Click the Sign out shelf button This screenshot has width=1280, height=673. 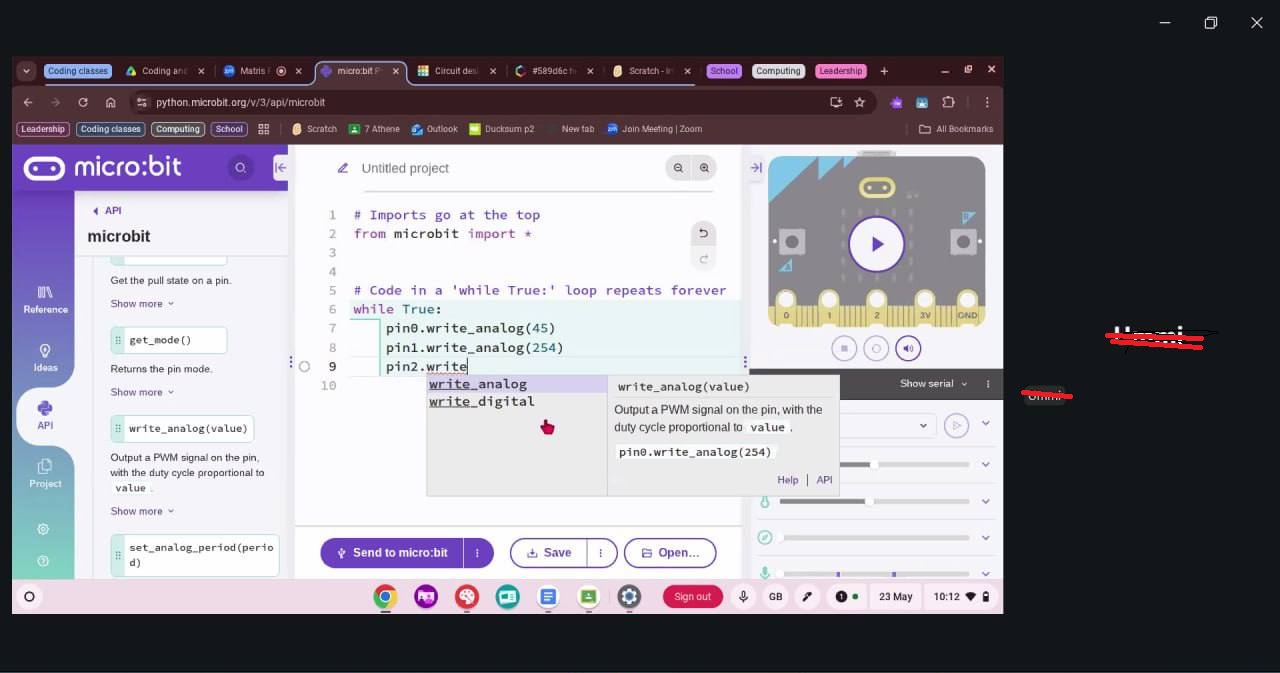[692, 597]
